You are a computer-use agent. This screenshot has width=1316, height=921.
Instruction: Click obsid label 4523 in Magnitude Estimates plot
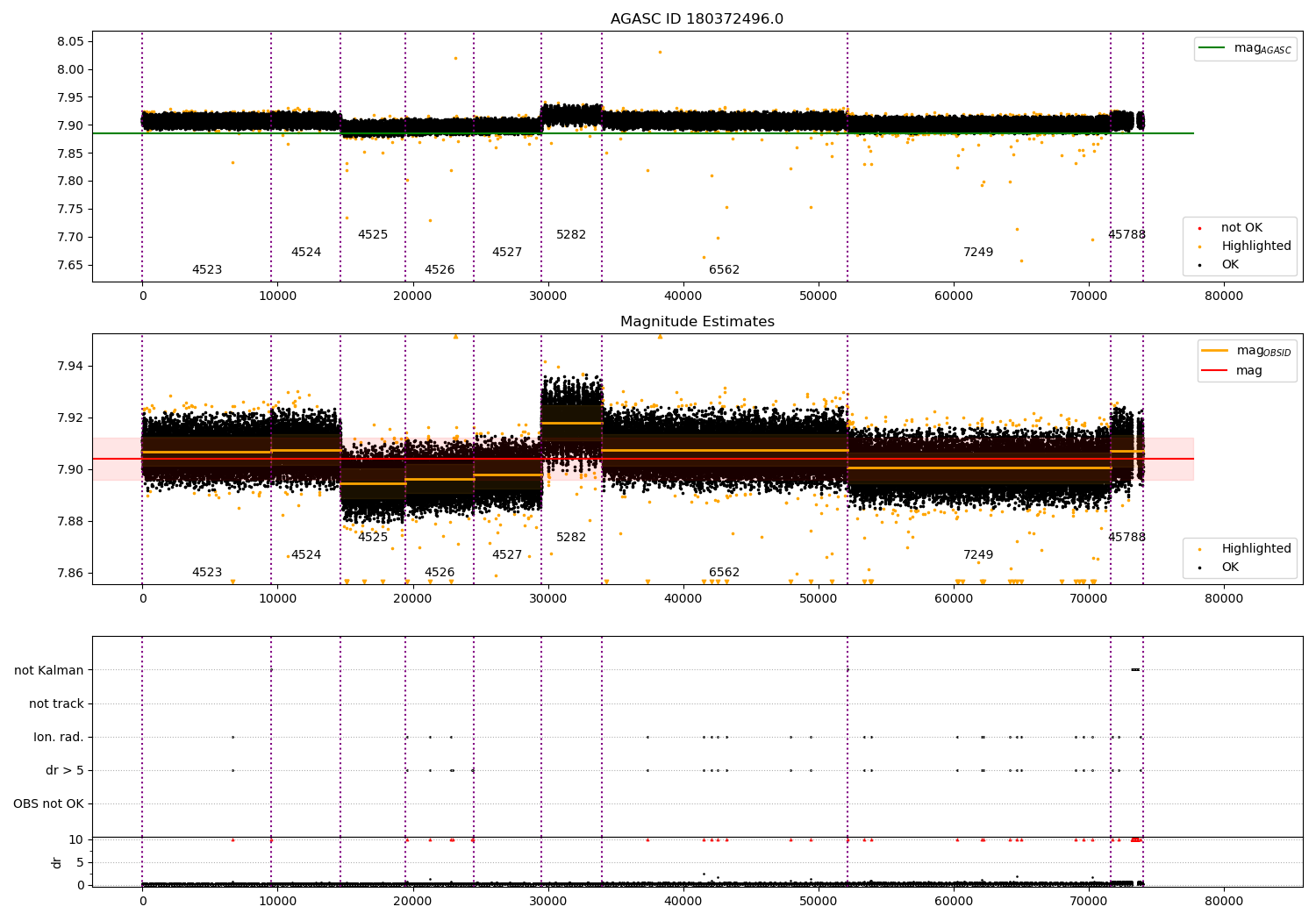(x=207, y=573)
